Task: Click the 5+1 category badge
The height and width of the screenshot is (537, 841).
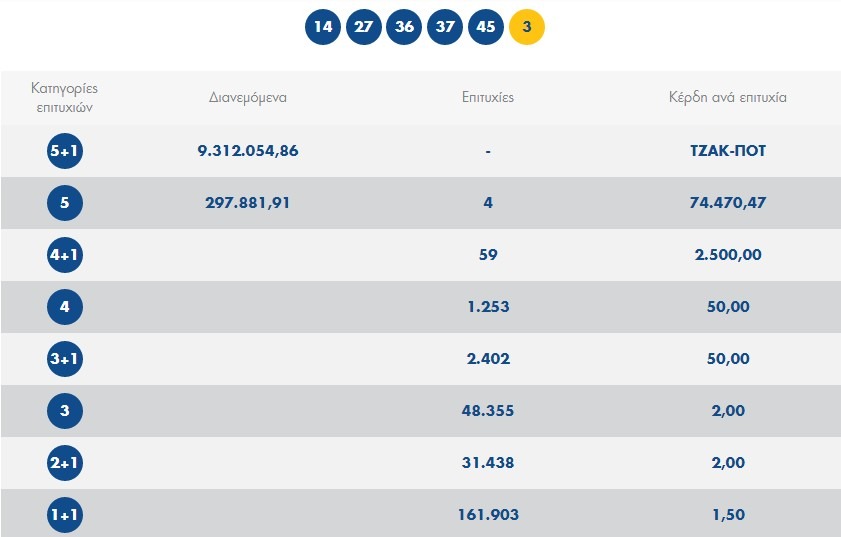Action: (x=65, y=151)
